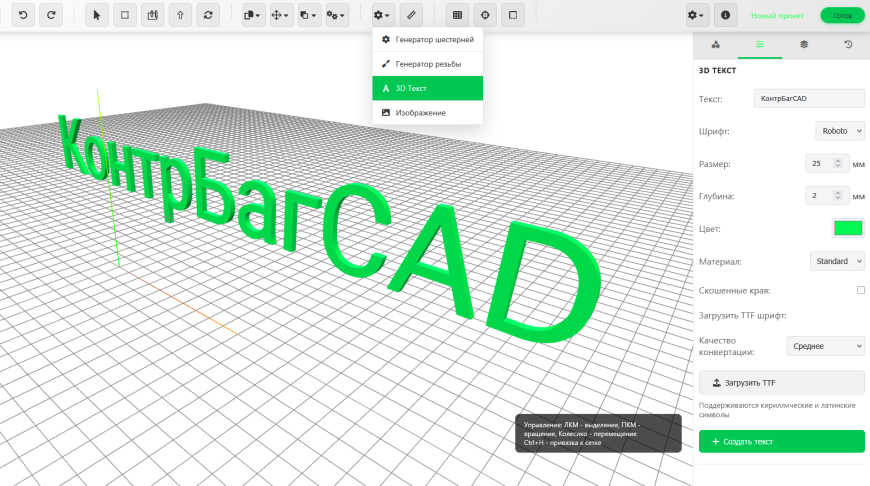The height and width of the screenshot is (486, 870).
Task: Click the undo arrow icon
Action: [x=23, y=15]
